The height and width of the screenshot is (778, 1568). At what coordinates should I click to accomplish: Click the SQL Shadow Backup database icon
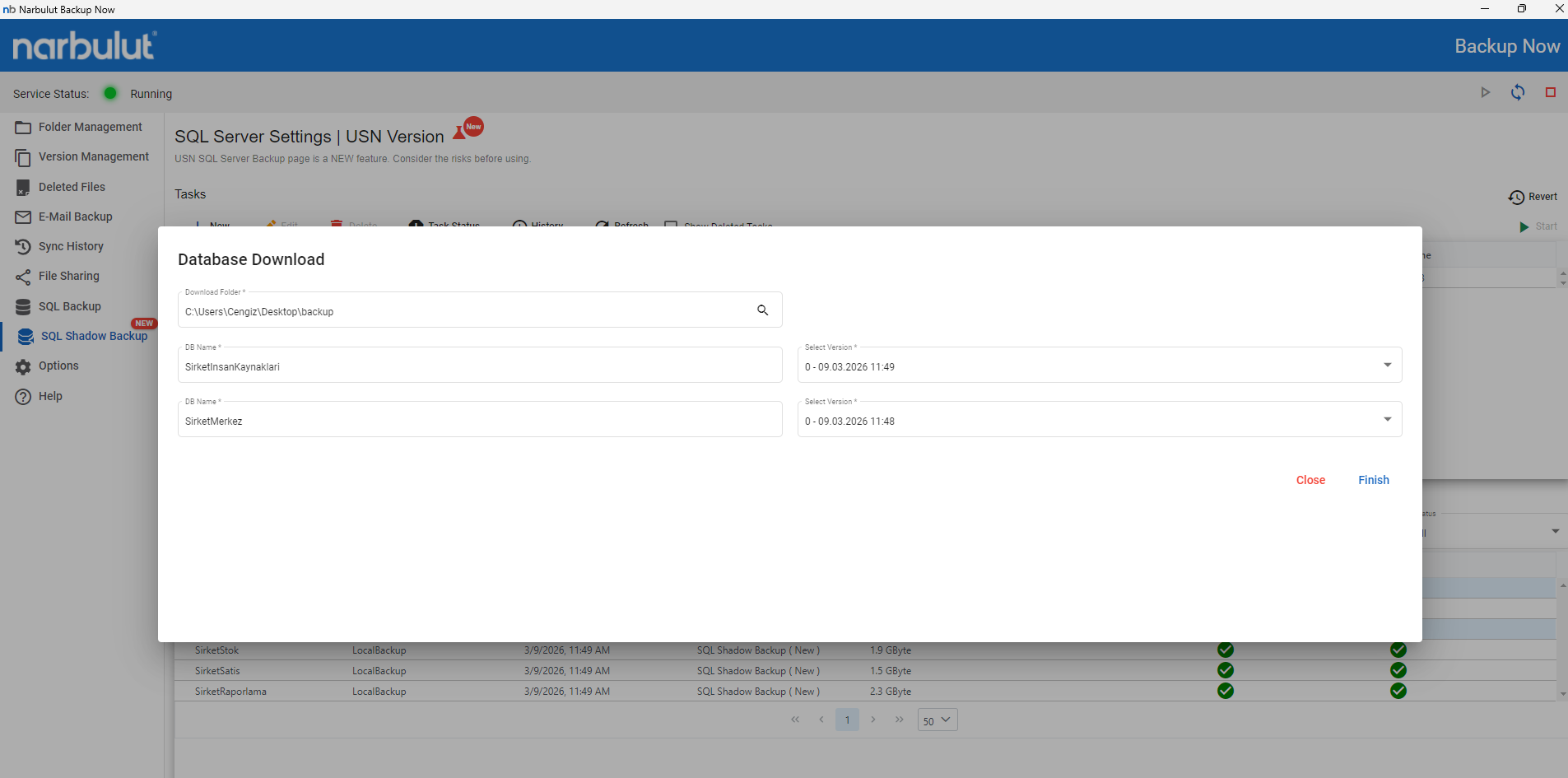pyautogui.click(x=26, y=337)
